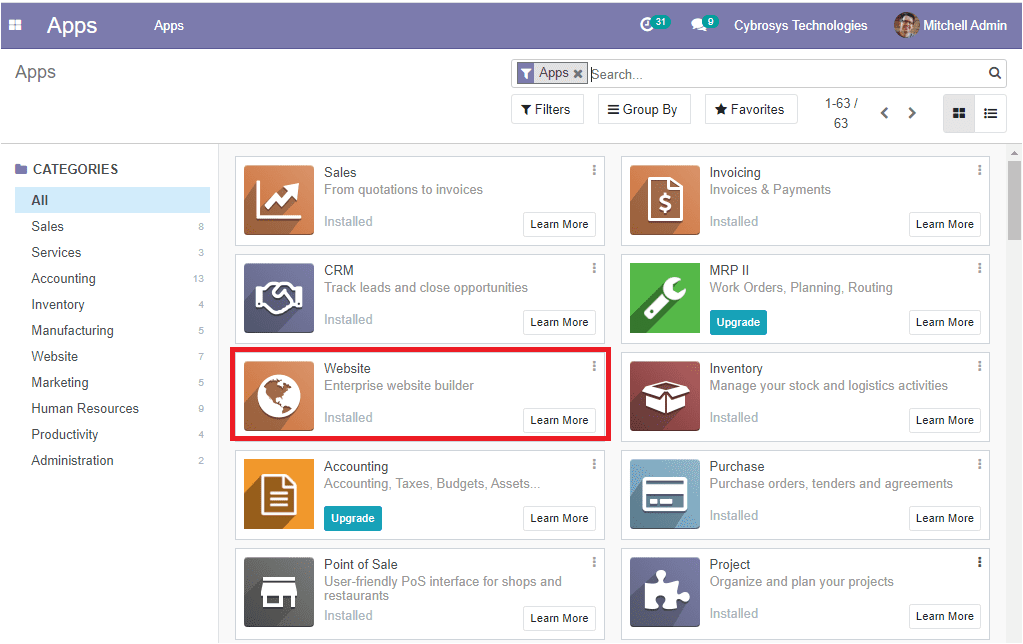This screenshot has width=1023, height=644.
Task: Click the 1-63 / 63 pager counter
Action: pyautogui.click(x=841, y=113)
